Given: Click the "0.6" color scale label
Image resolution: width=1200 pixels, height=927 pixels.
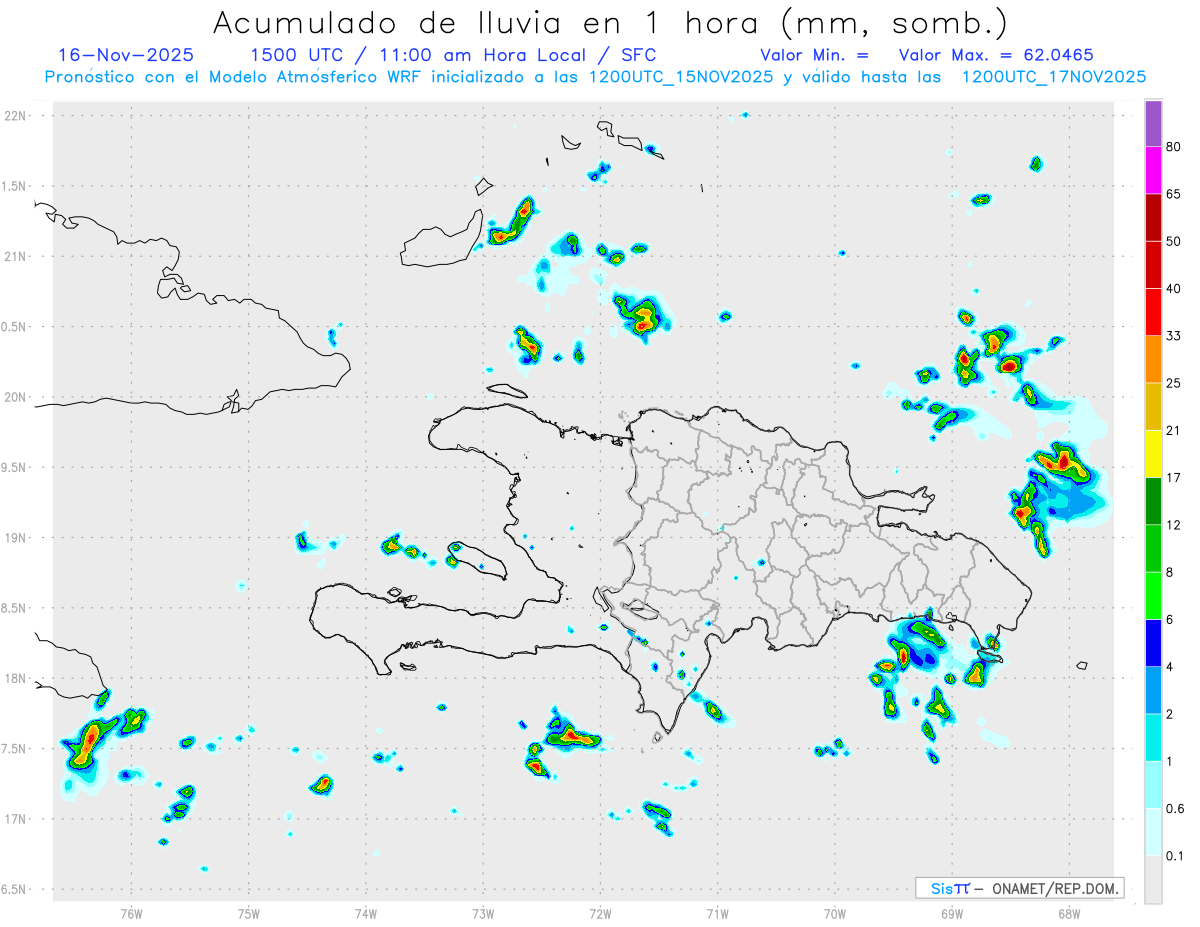Looking at the screenshot, I should [x=1175, y=809].
